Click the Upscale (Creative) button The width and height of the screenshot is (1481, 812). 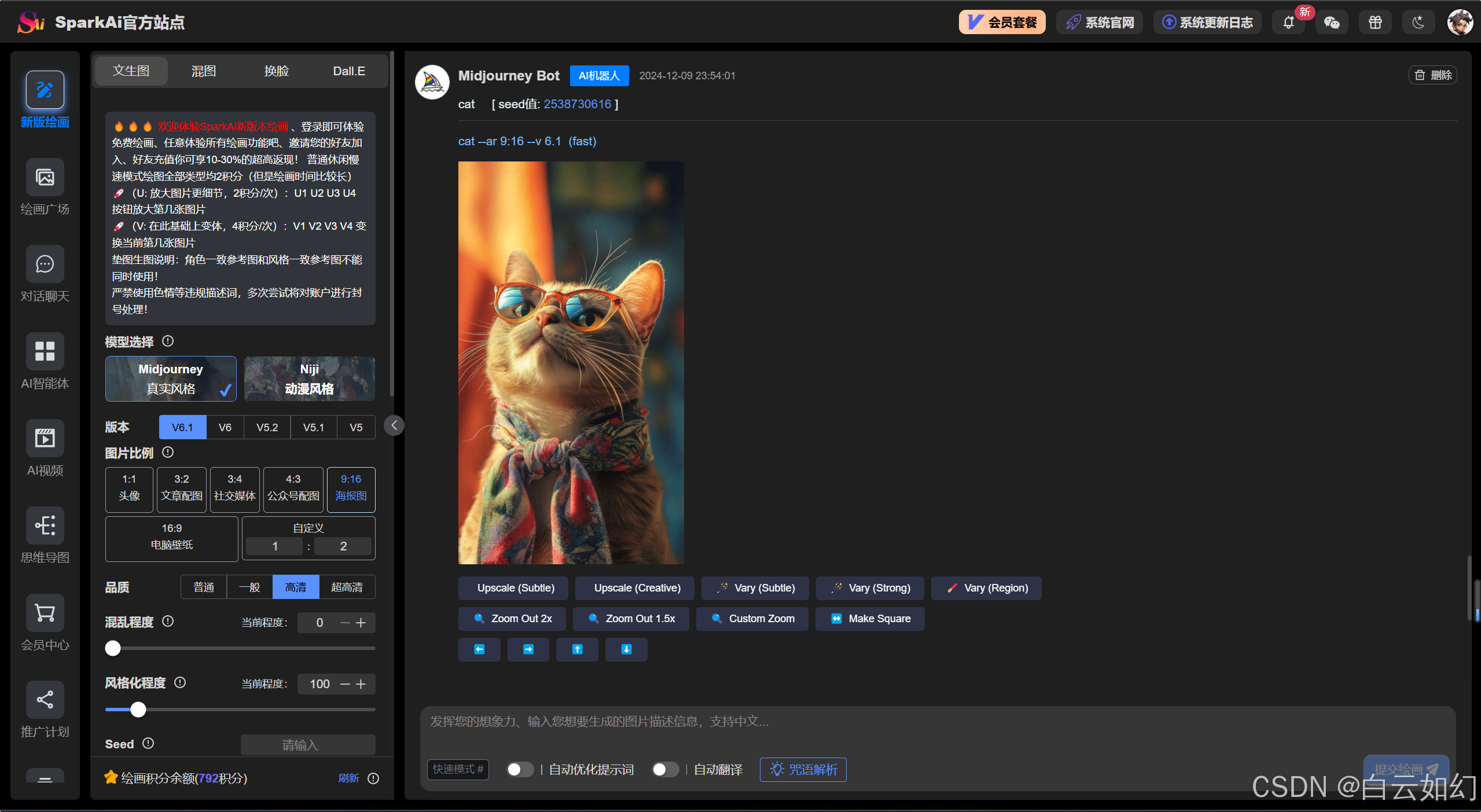coord(637,588)
